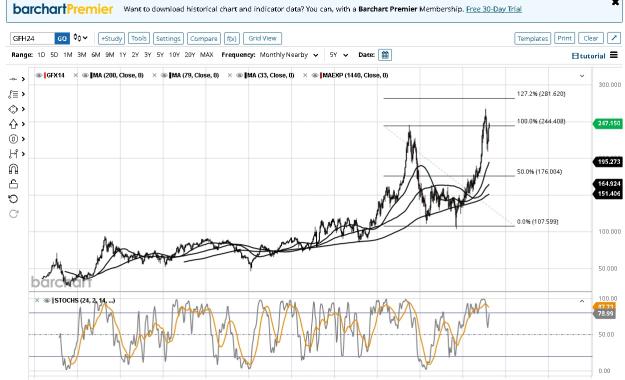Remove the STOCHS study pane
The width and height of the screenshot is (625, 380).
click(37, 301)
